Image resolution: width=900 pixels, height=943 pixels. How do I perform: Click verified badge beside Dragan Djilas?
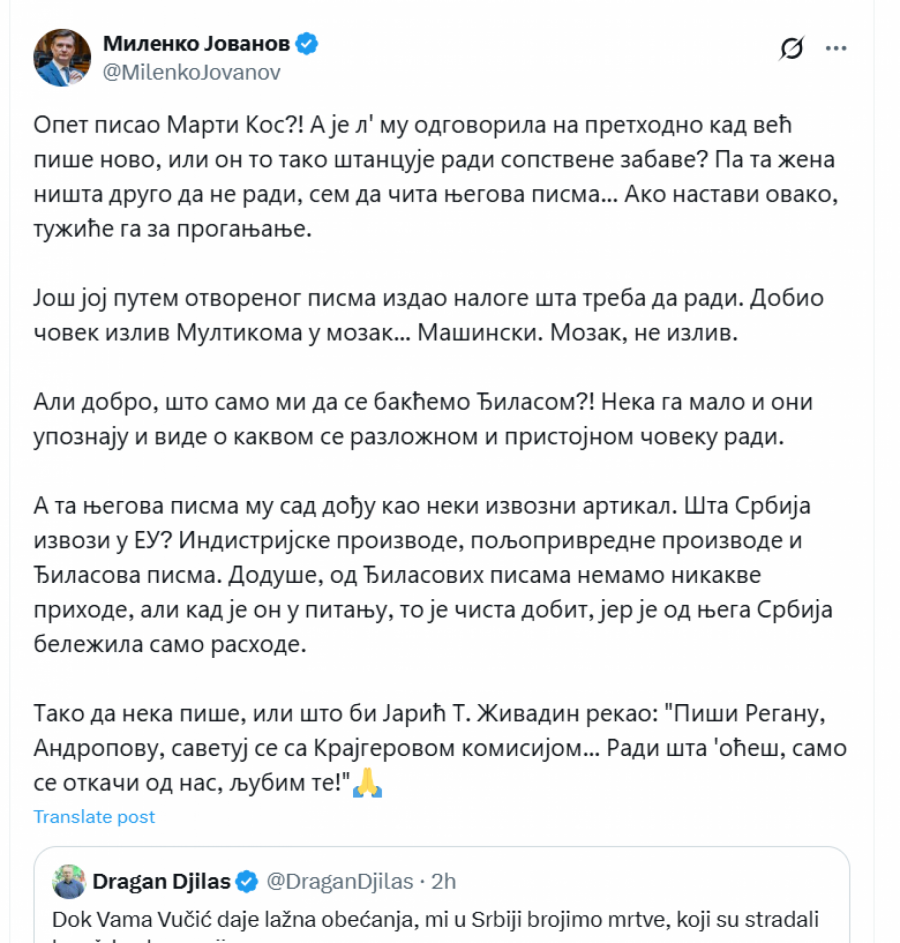coord(247,881)
